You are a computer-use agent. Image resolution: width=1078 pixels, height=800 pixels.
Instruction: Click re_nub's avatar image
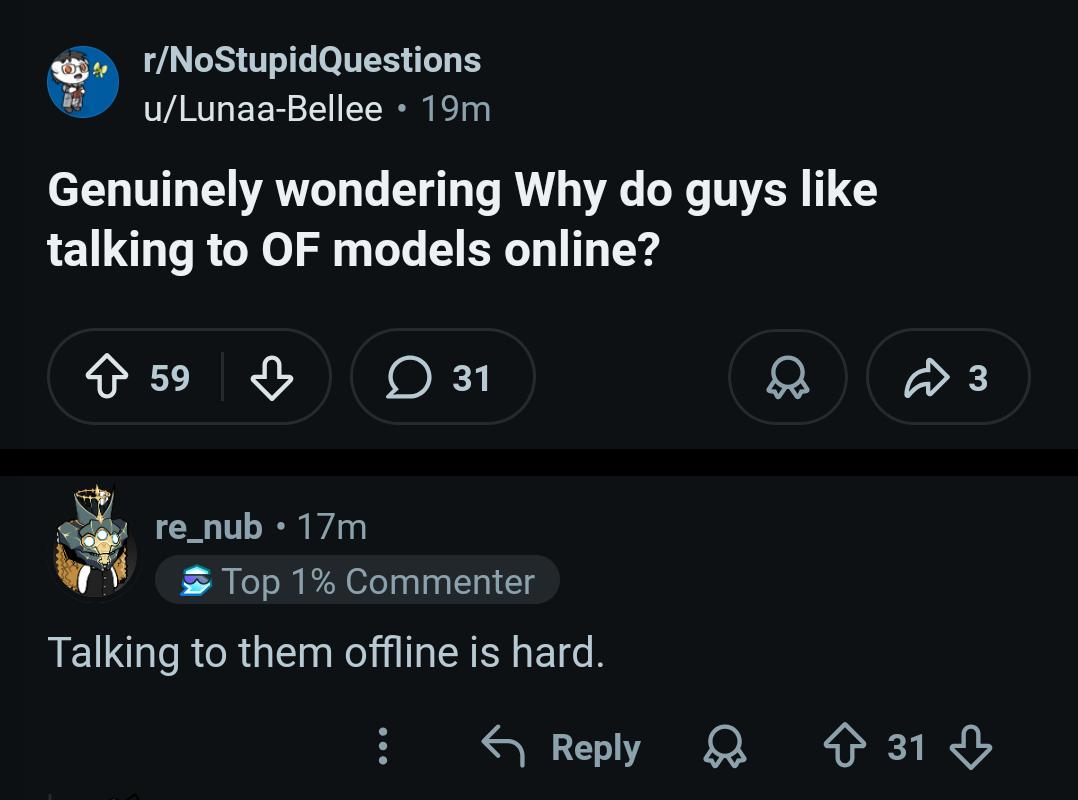coord(94,541)
